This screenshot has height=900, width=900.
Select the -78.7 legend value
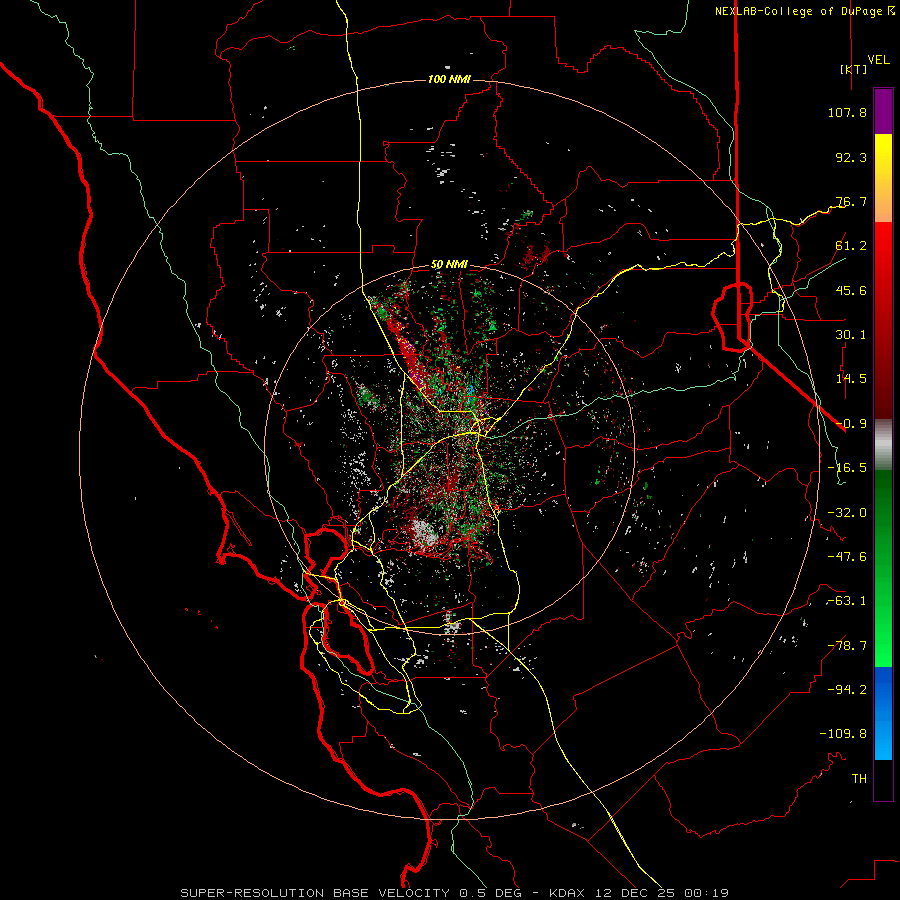[x=847, y=646]
